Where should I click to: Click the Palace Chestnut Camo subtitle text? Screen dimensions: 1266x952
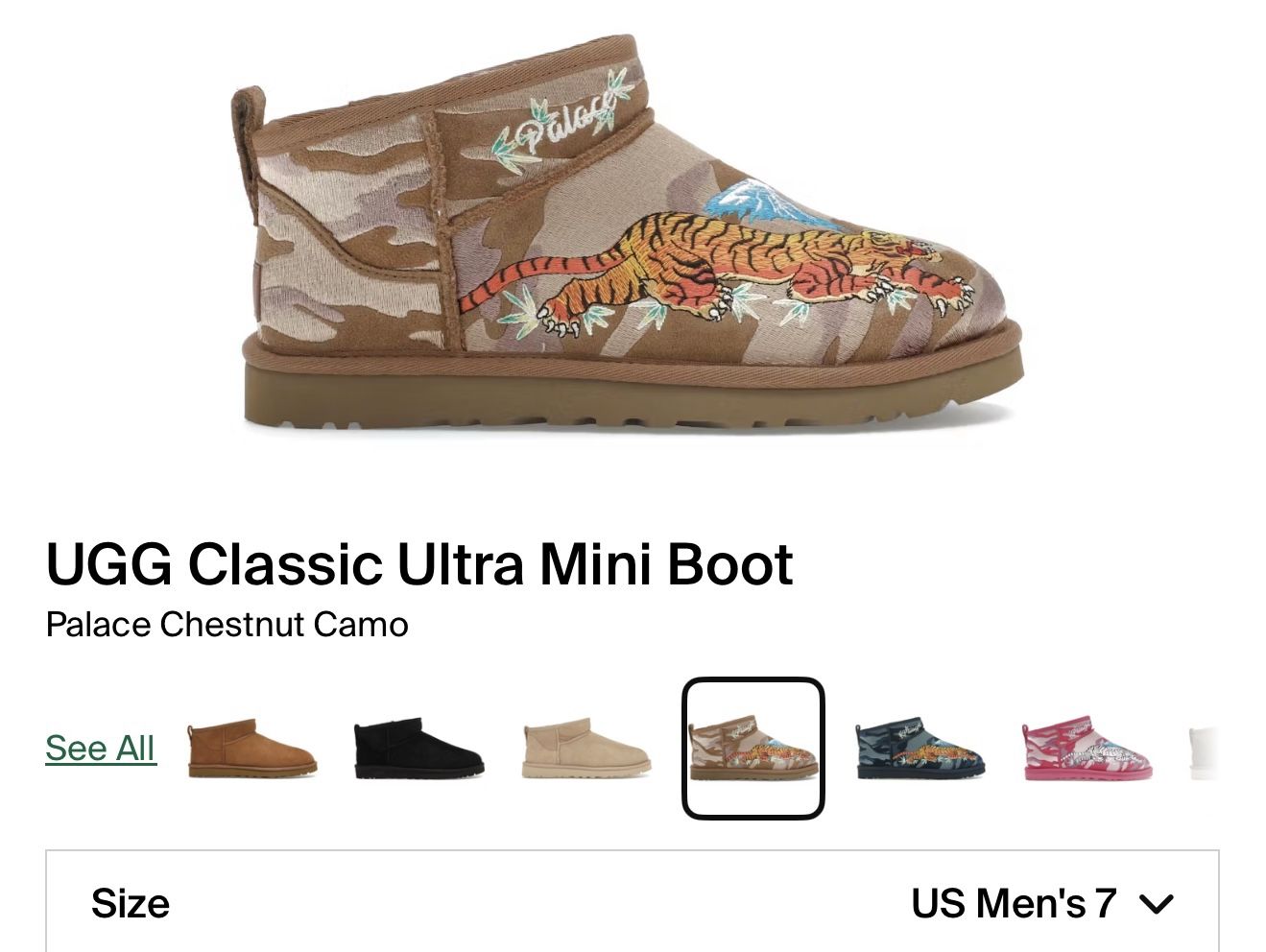coord(227,624)
